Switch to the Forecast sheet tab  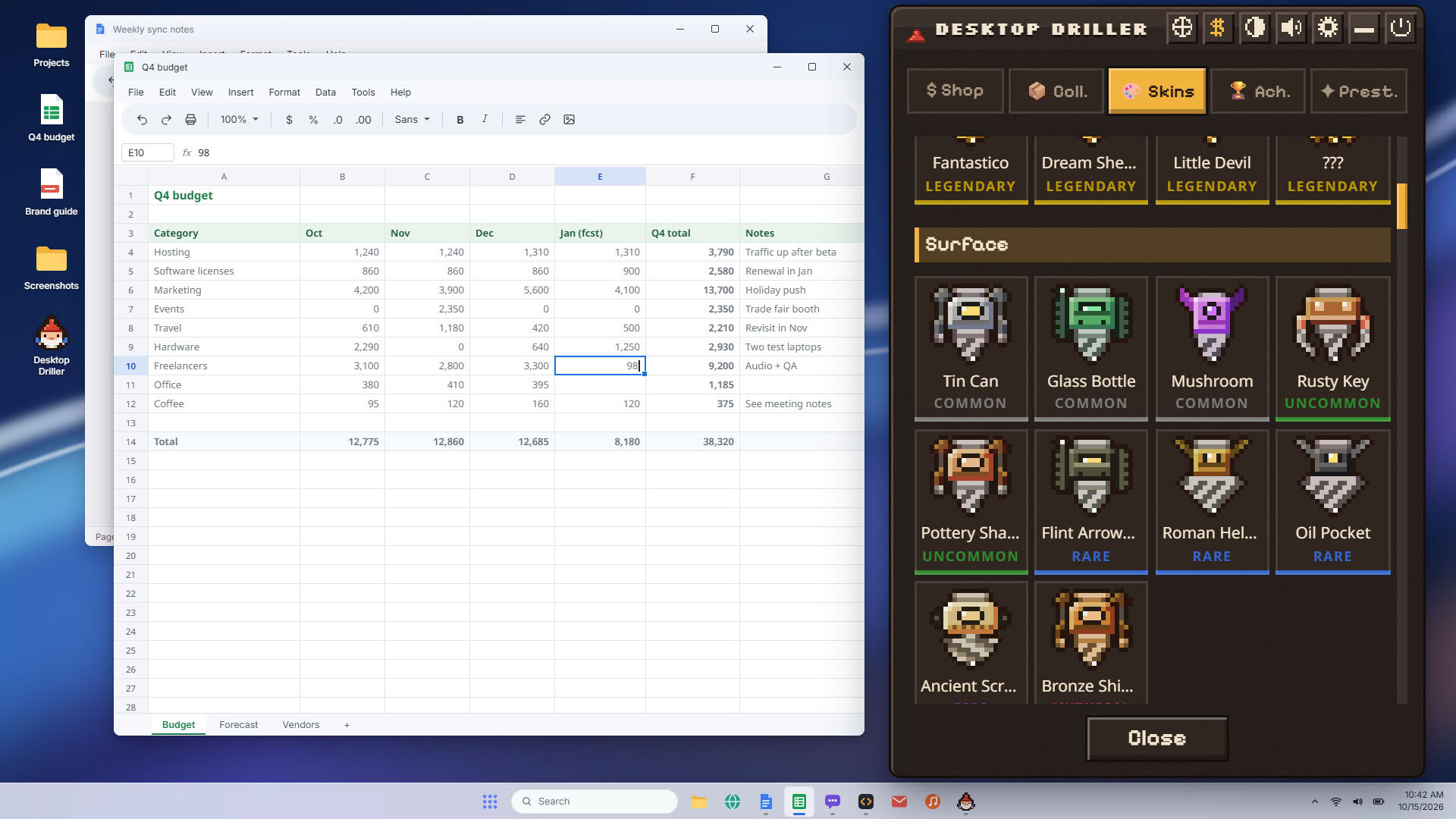pyautogui.click(x=238, y=725)
